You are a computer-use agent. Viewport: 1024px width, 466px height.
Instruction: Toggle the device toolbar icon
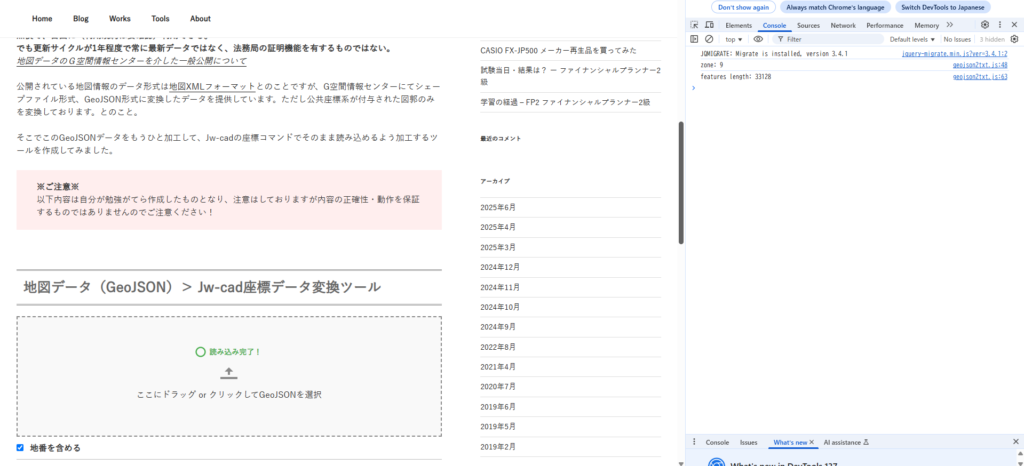(x=709, y=25)
